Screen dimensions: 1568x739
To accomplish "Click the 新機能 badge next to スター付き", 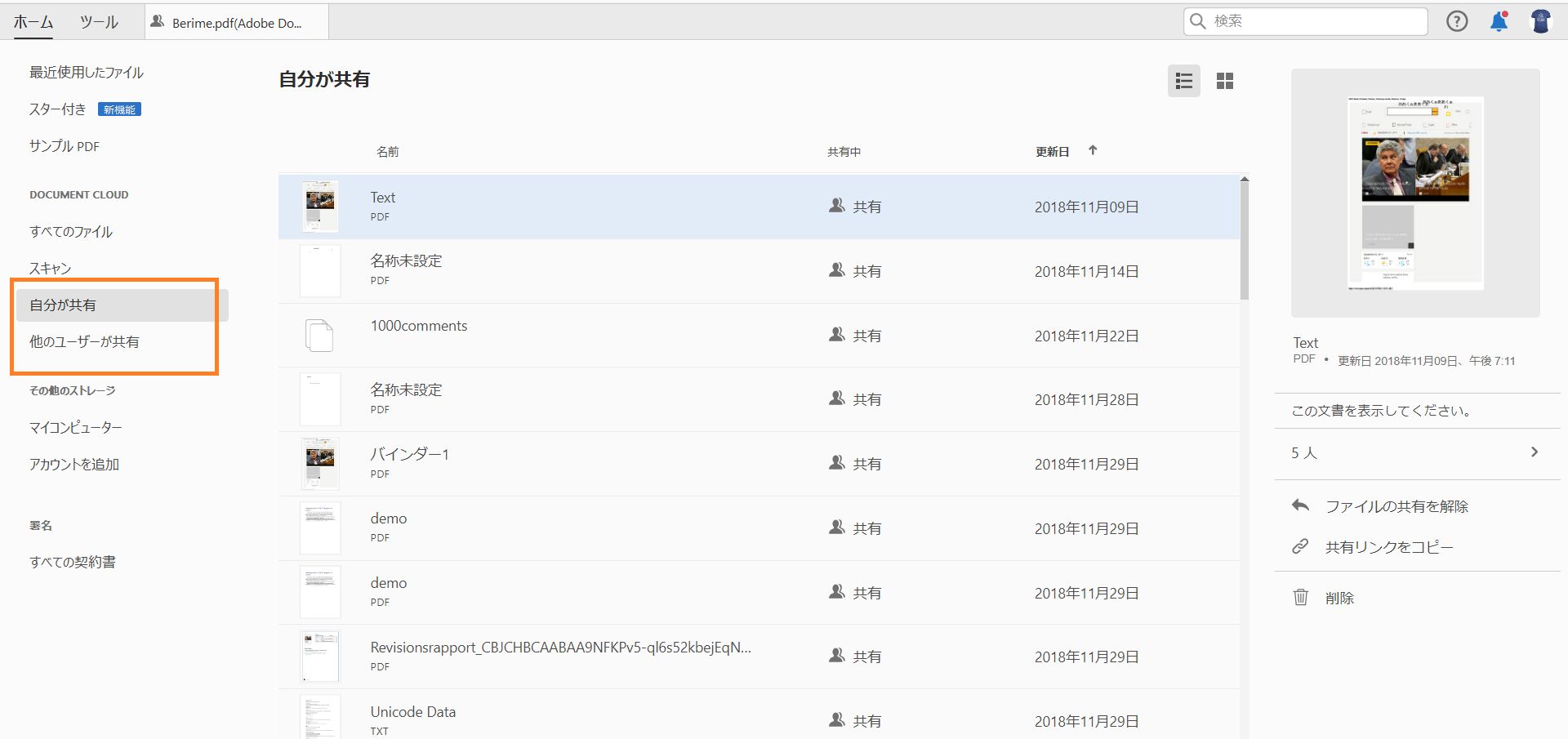I will tap(119, 109).
